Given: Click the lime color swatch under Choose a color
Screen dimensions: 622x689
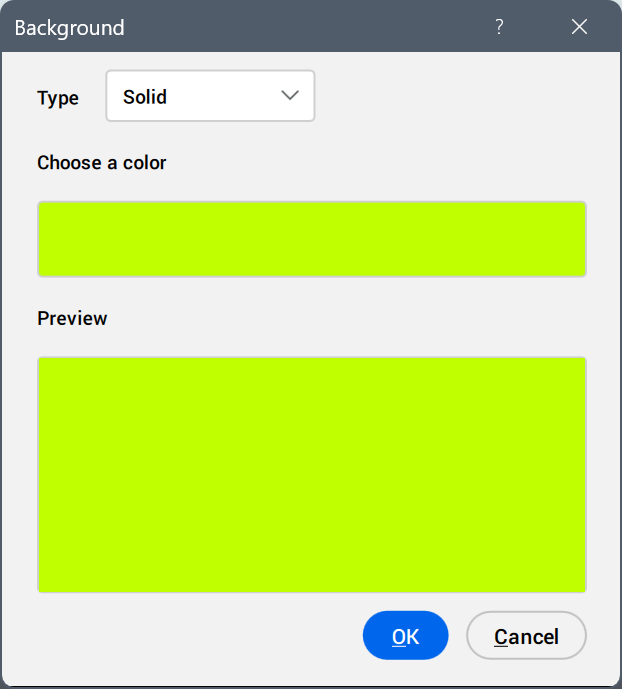Looking at the screenshot, I should pyautogui.click(x=311, y=239).
